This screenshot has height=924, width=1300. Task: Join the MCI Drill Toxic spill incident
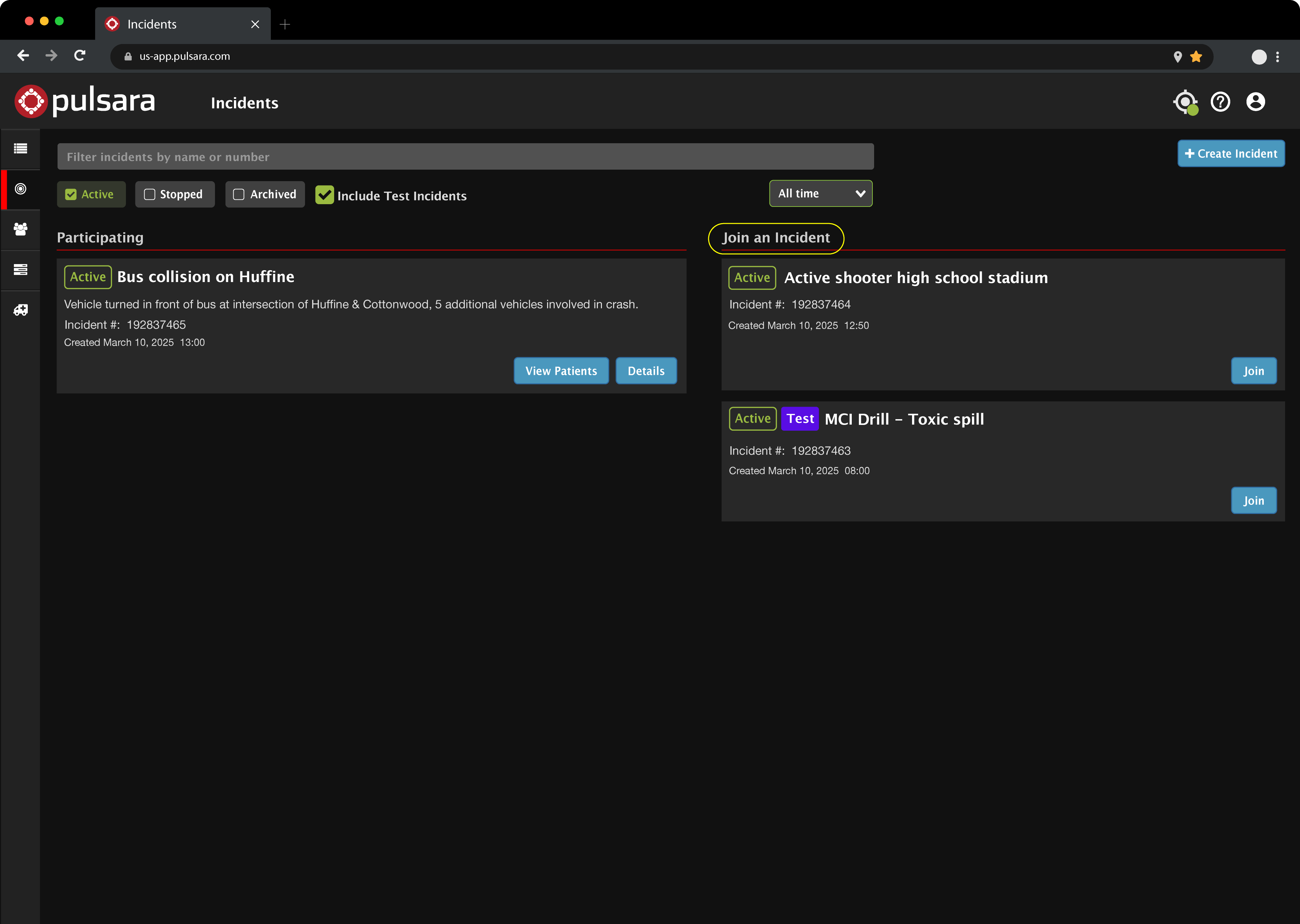pyautogui.click(x=1253, y=500)
